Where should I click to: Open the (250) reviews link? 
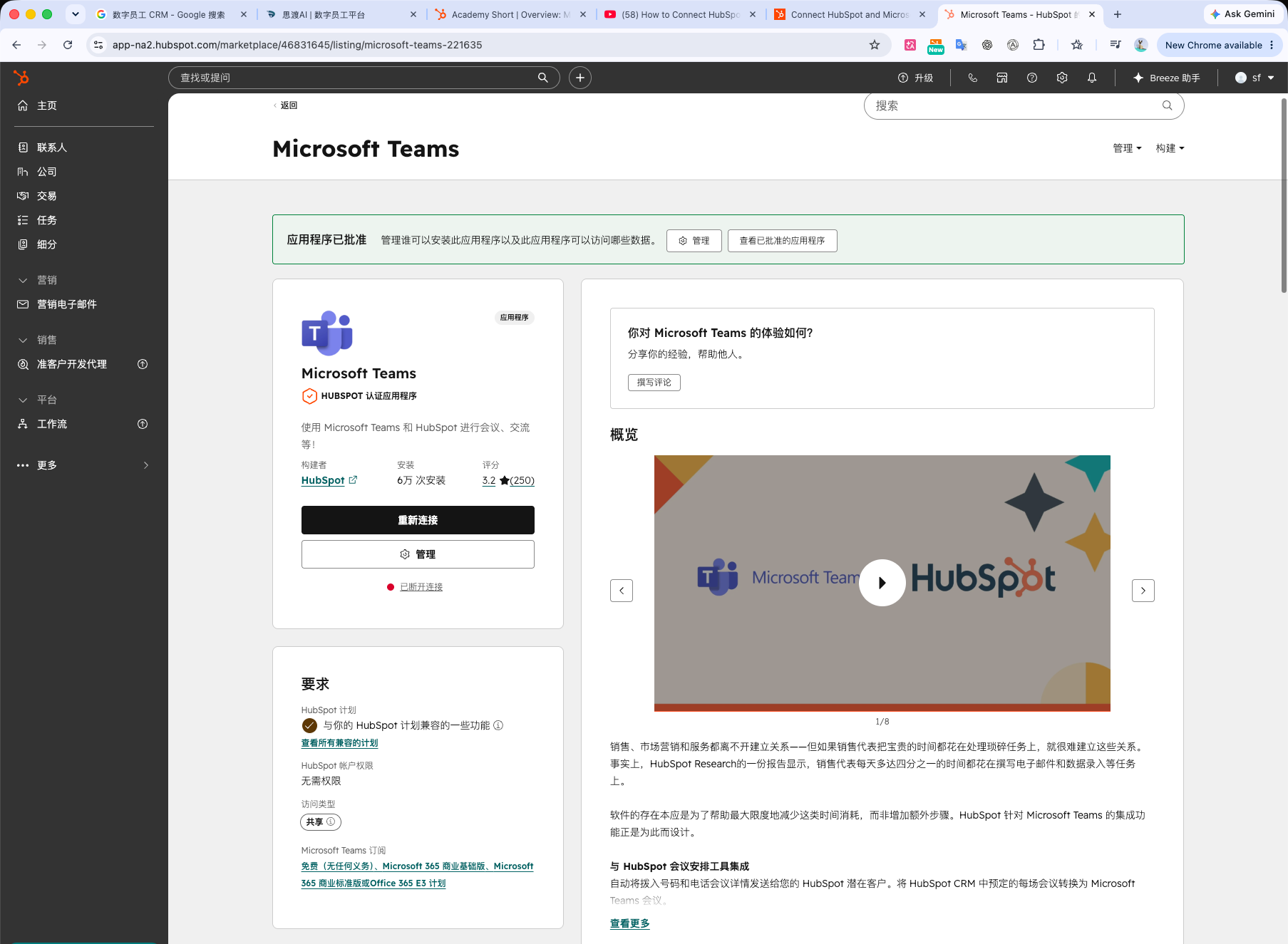522,480
